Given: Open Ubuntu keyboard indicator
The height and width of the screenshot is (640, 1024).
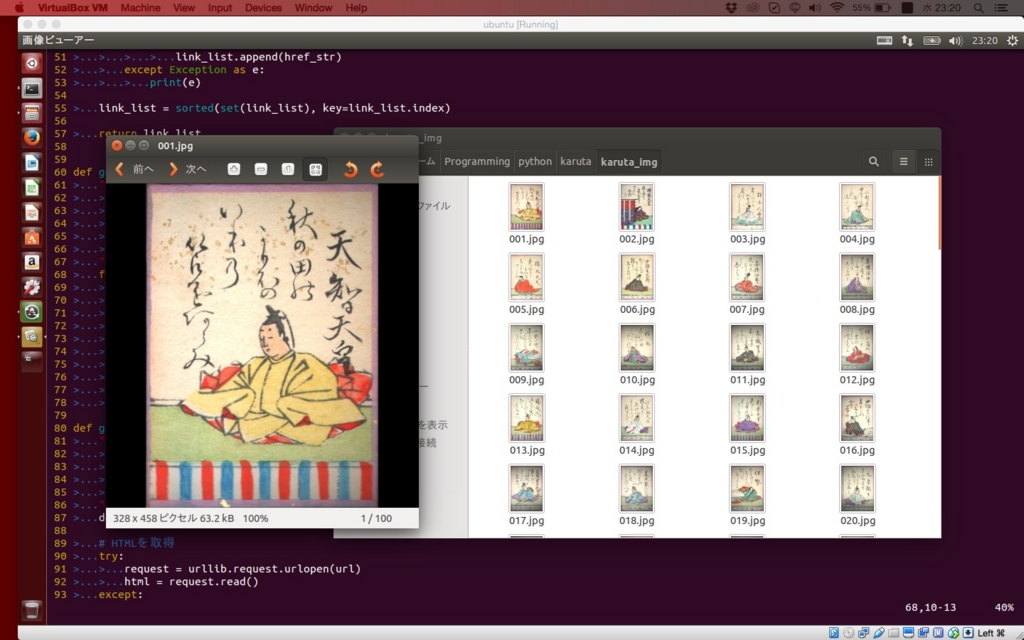Looking at the screenshot, I should [884, 40].
